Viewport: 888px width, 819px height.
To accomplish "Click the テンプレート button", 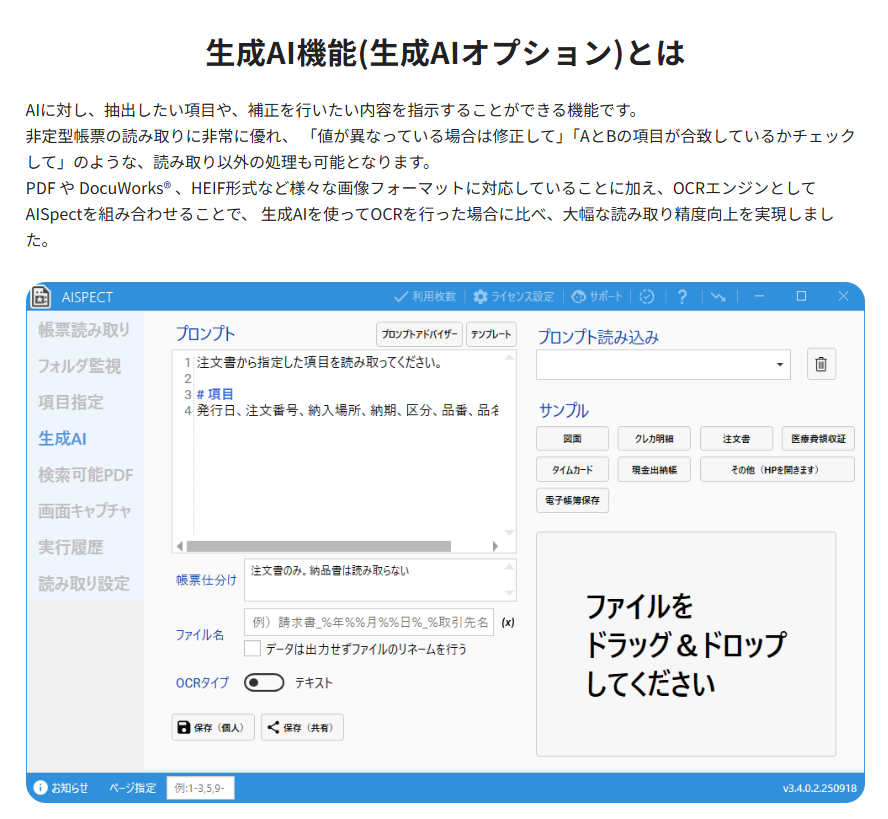I will click(494, 334).
